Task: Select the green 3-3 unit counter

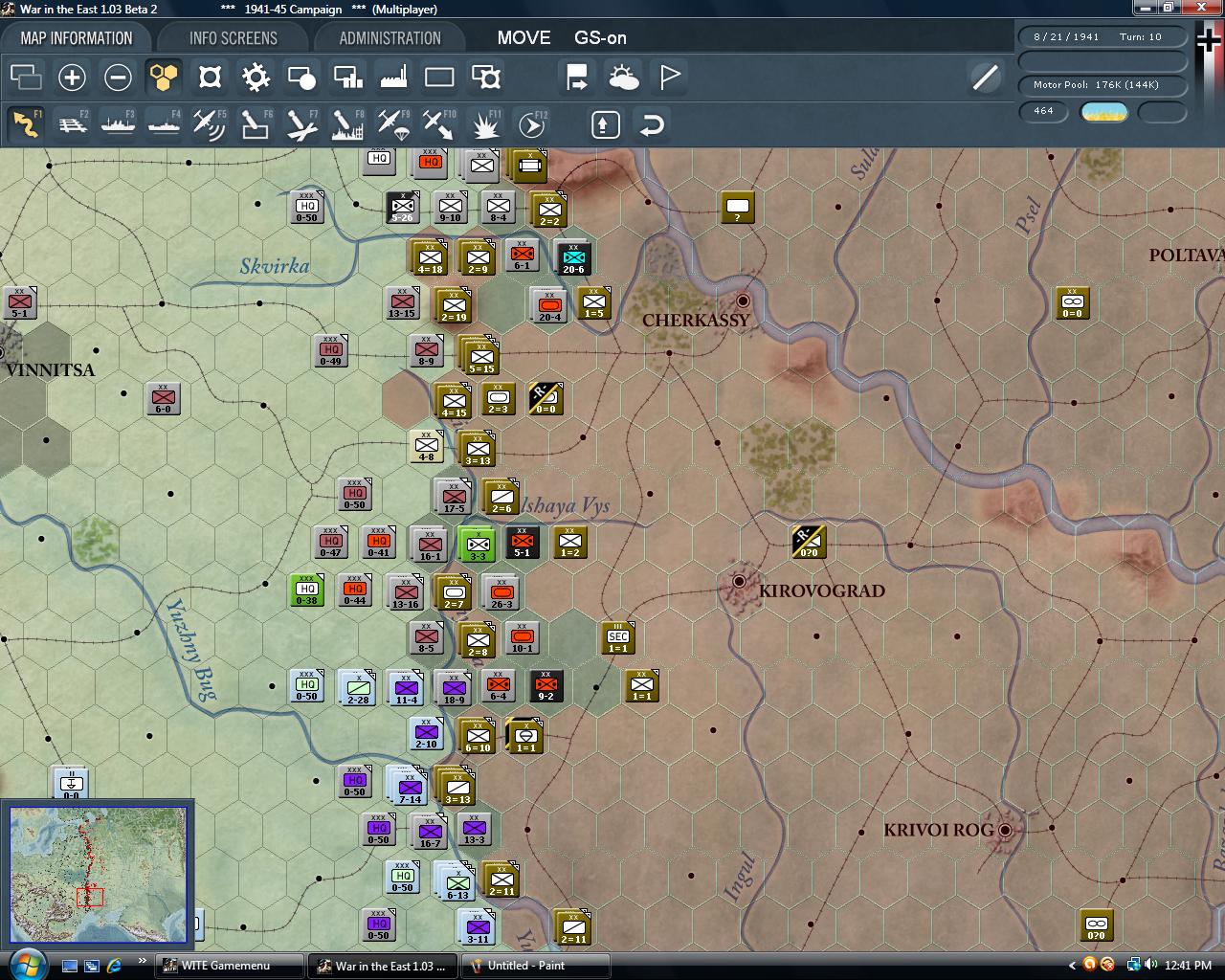Action: coord(478,544)
